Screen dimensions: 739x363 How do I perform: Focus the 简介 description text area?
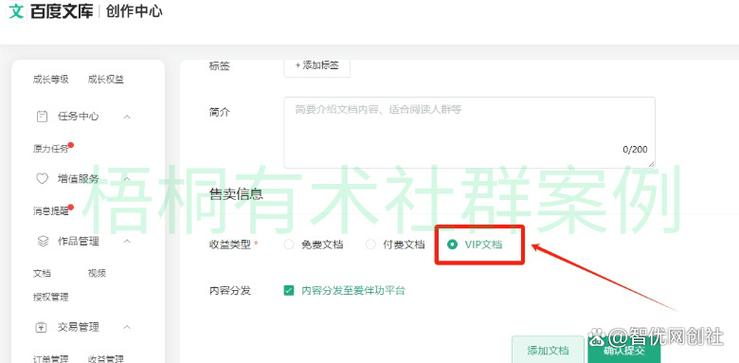pos(469,132)
